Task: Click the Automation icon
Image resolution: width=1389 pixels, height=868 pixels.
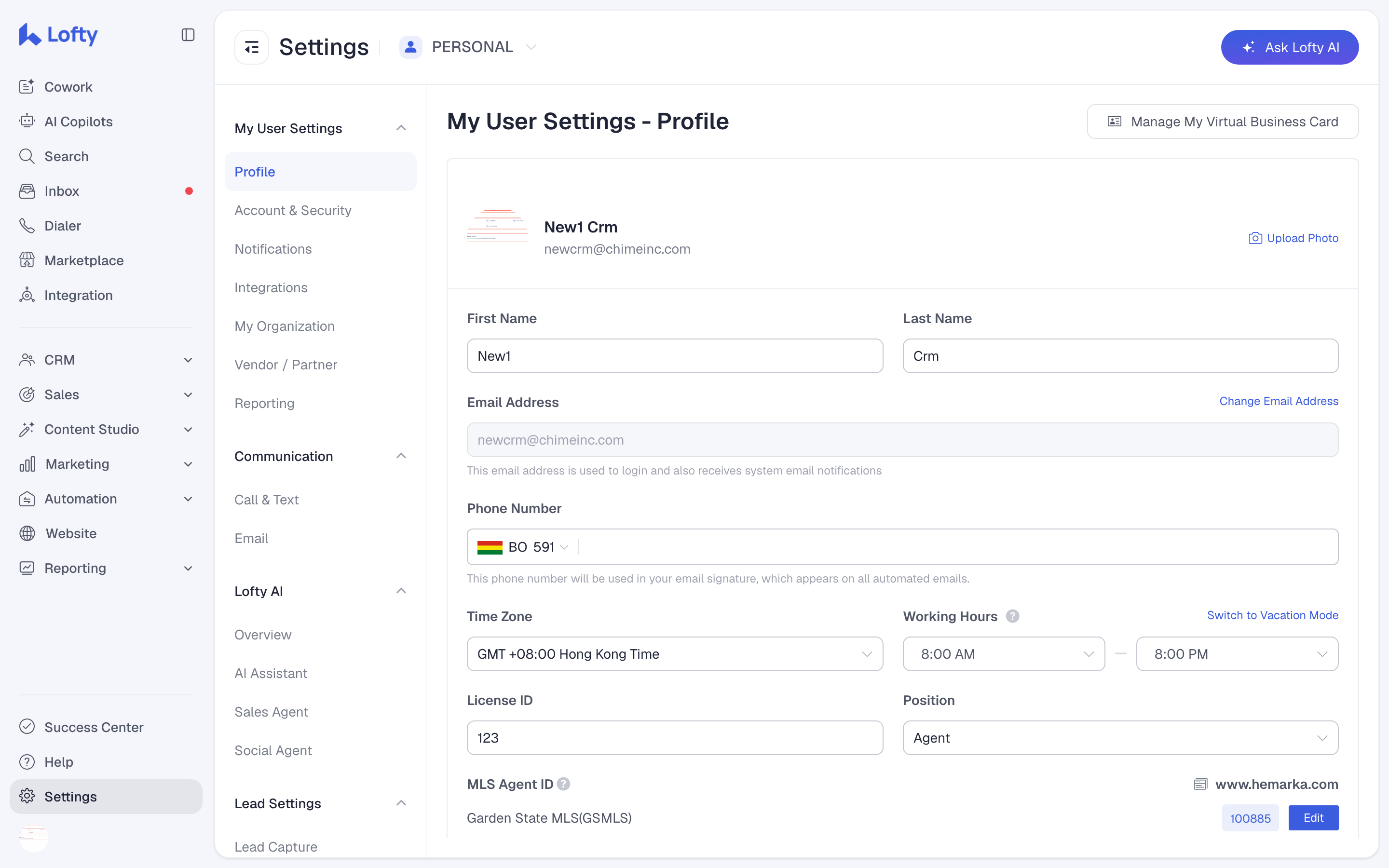Action: [27, 499]
